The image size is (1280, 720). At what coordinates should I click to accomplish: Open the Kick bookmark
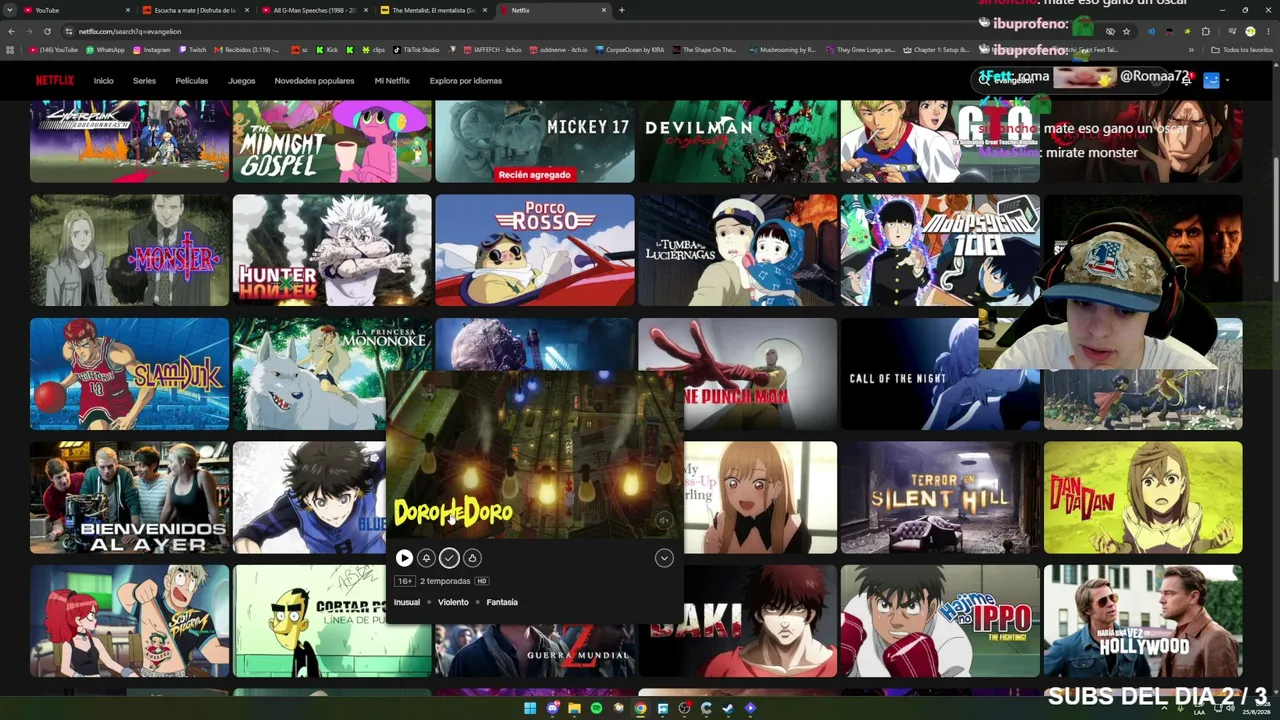click(327, 50)
